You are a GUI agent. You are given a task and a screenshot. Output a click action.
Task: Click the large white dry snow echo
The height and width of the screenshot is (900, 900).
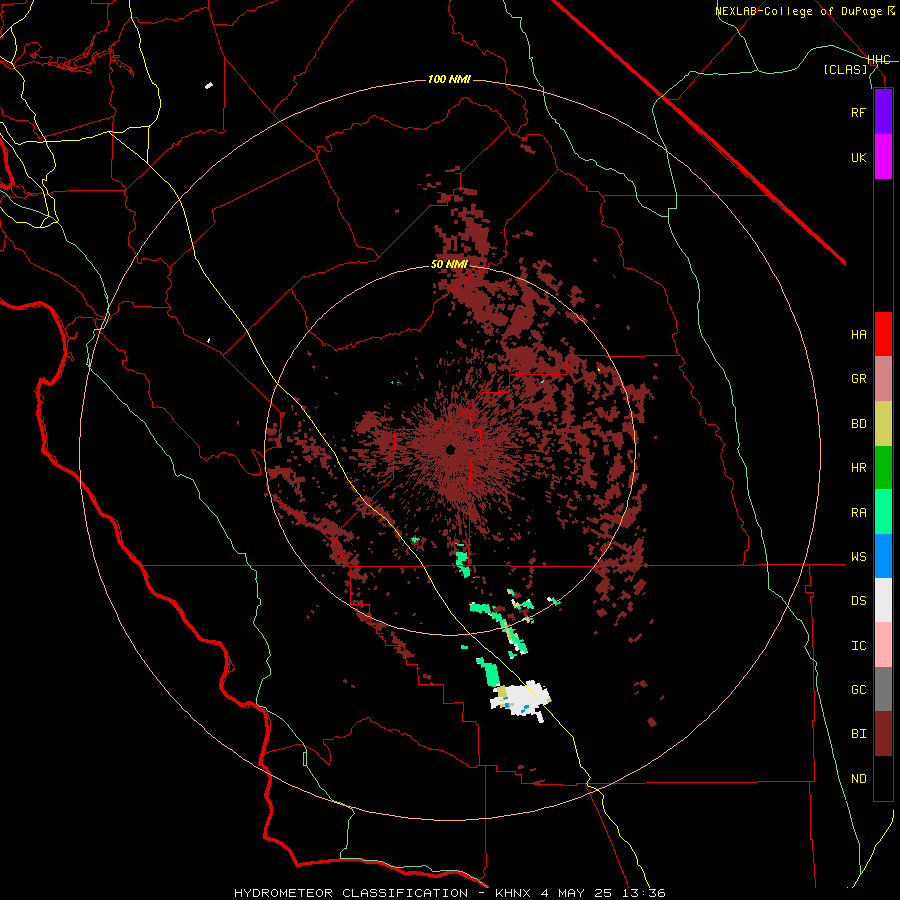523,699
